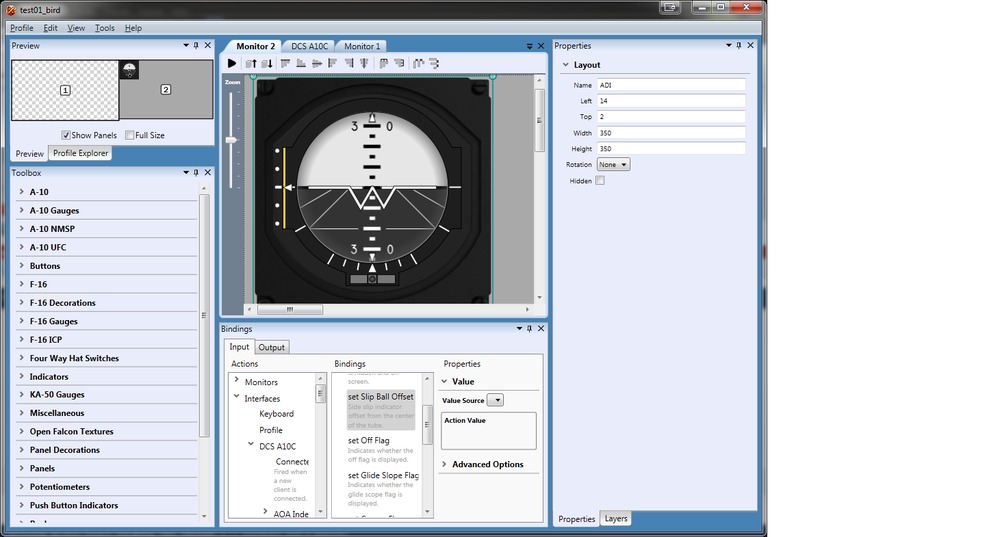Image resolution: width=1000 pixels, height=537 pixels.
Task: Click the Width input field
Action: click(671, 132)
